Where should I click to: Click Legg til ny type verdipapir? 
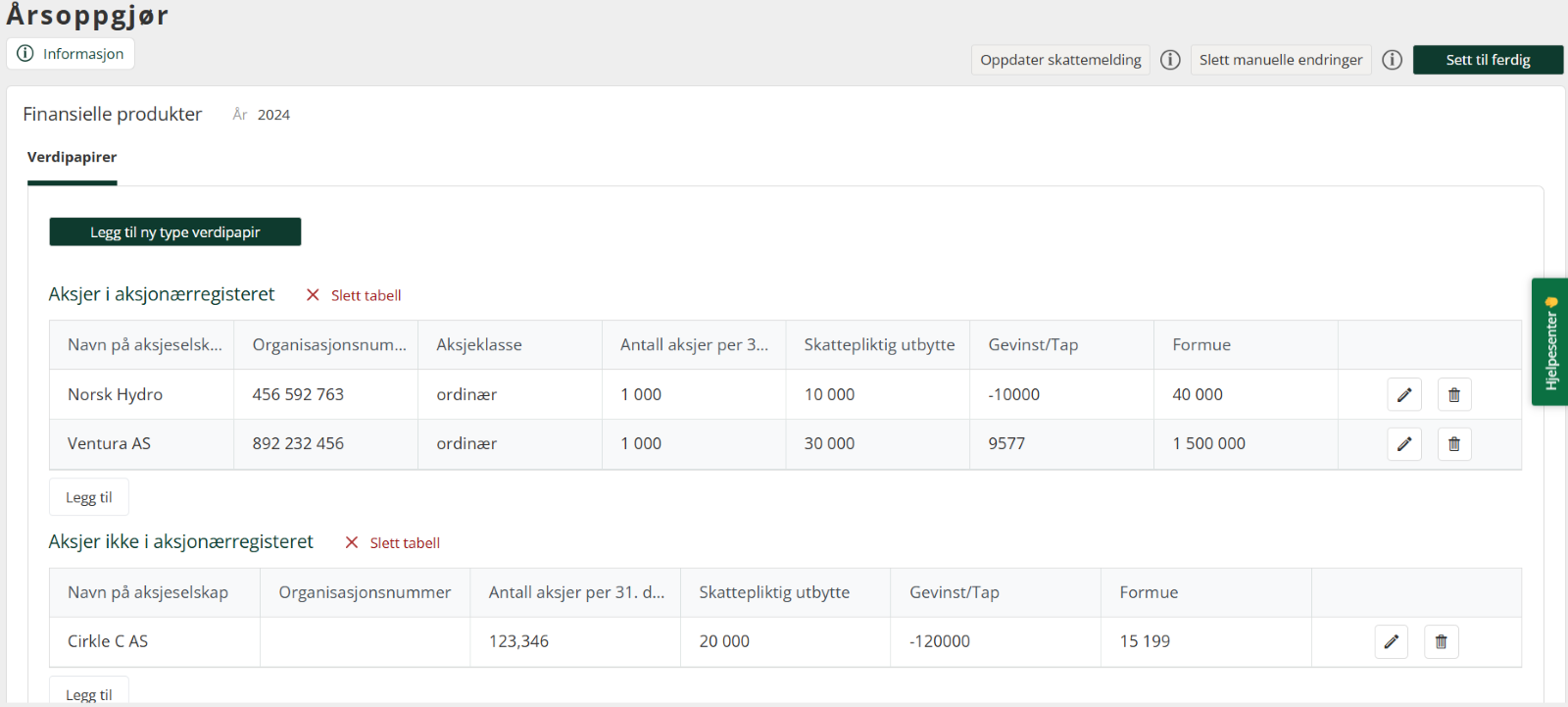coord(175,232)
